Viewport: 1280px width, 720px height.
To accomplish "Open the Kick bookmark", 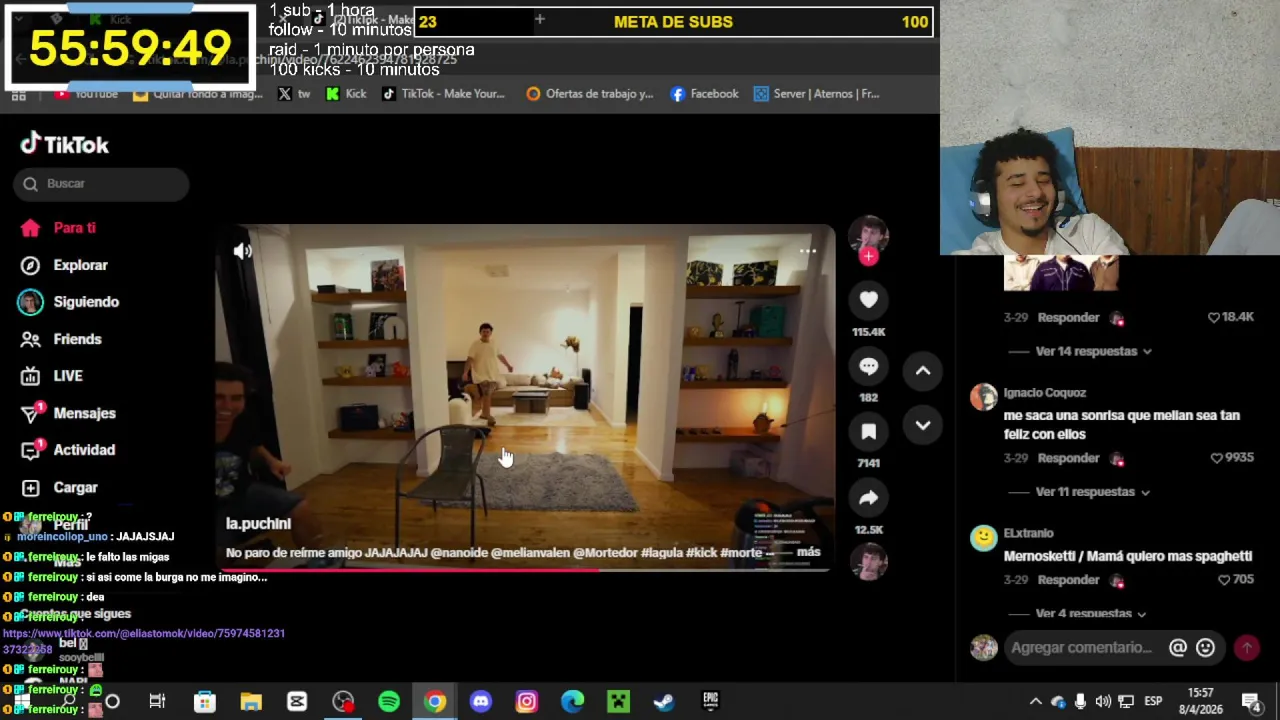I will (346, 94).
